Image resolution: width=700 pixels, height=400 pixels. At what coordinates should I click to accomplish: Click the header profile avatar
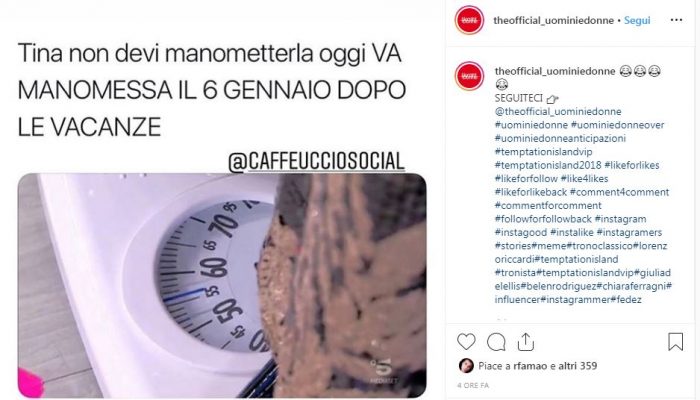(469, 20)
